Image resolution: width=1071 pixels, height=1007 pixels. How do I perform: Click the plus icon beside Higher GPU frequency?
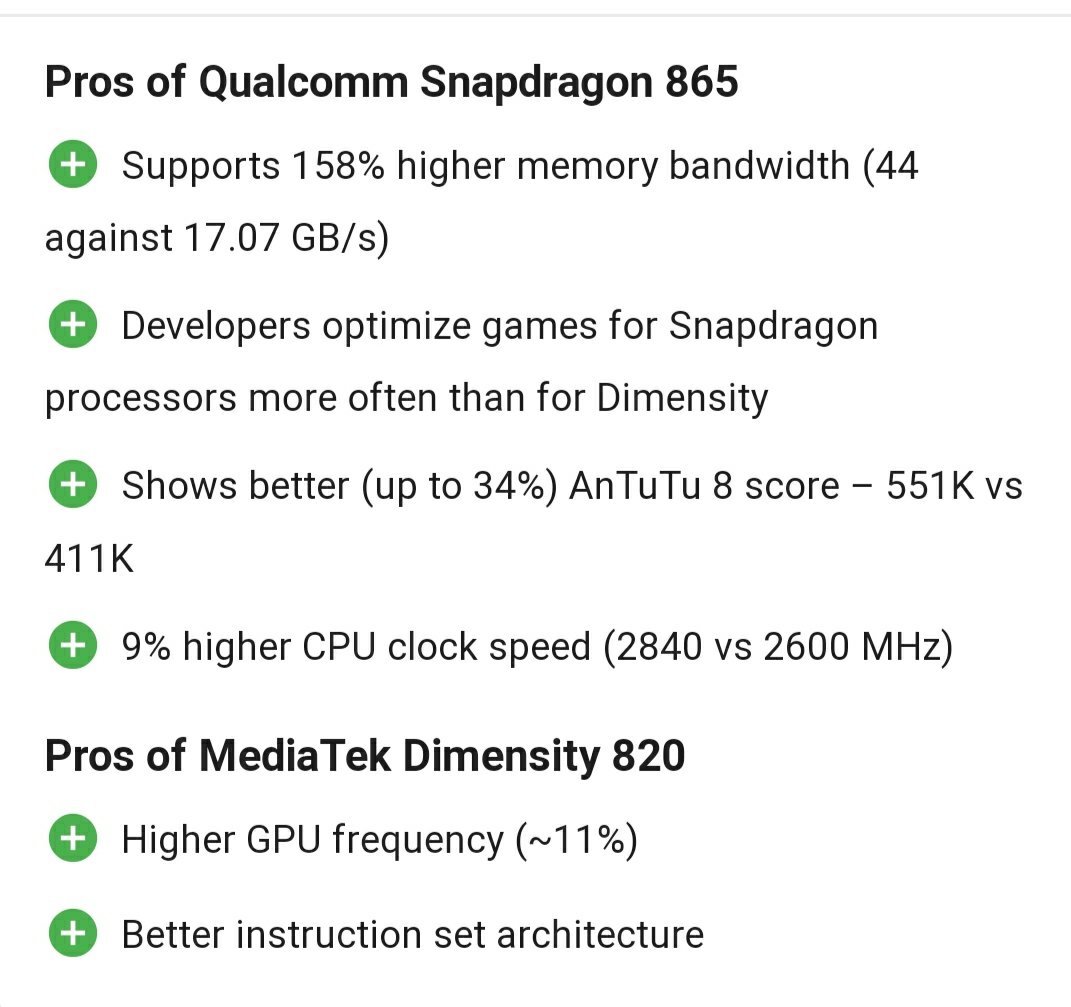pos(72,838)
